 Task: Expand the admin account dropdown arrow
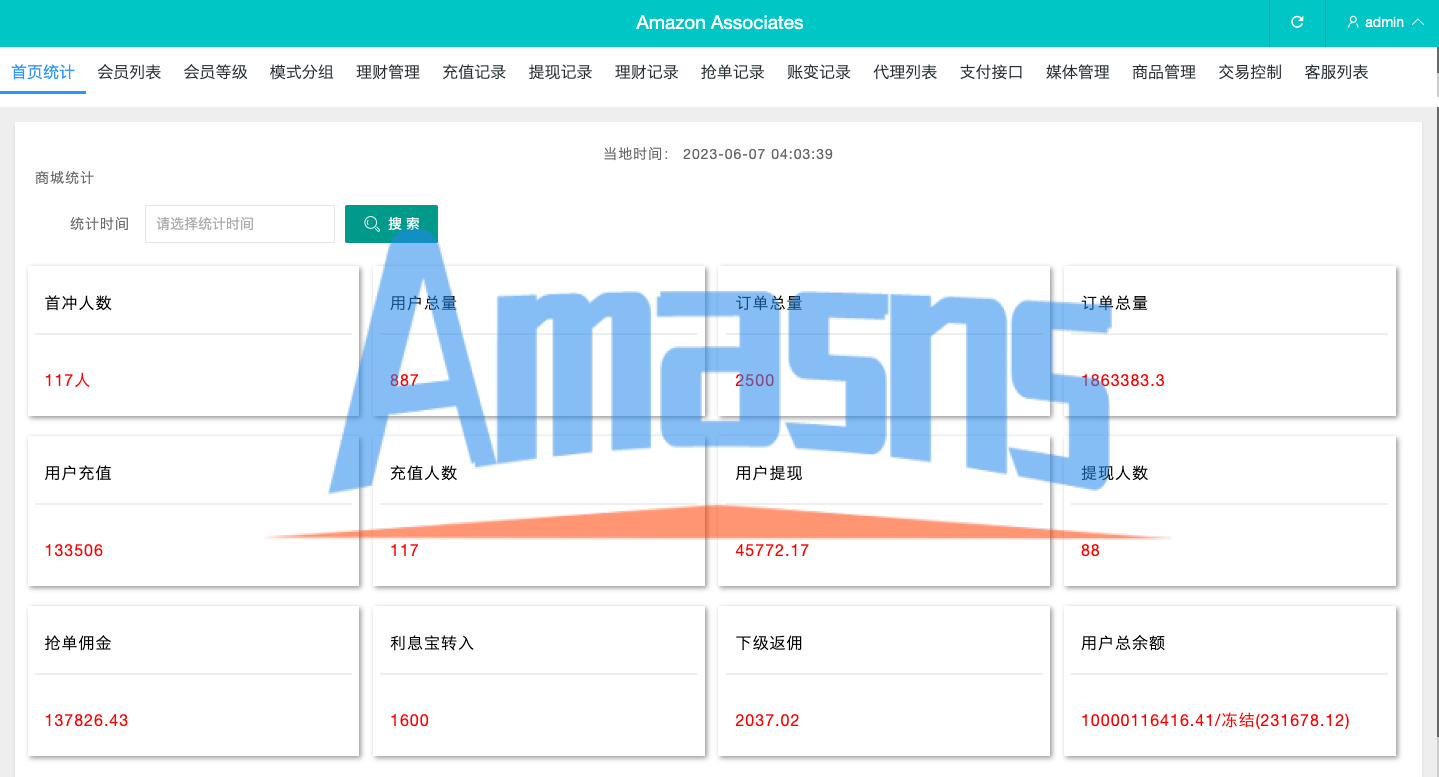(1417, 22)
